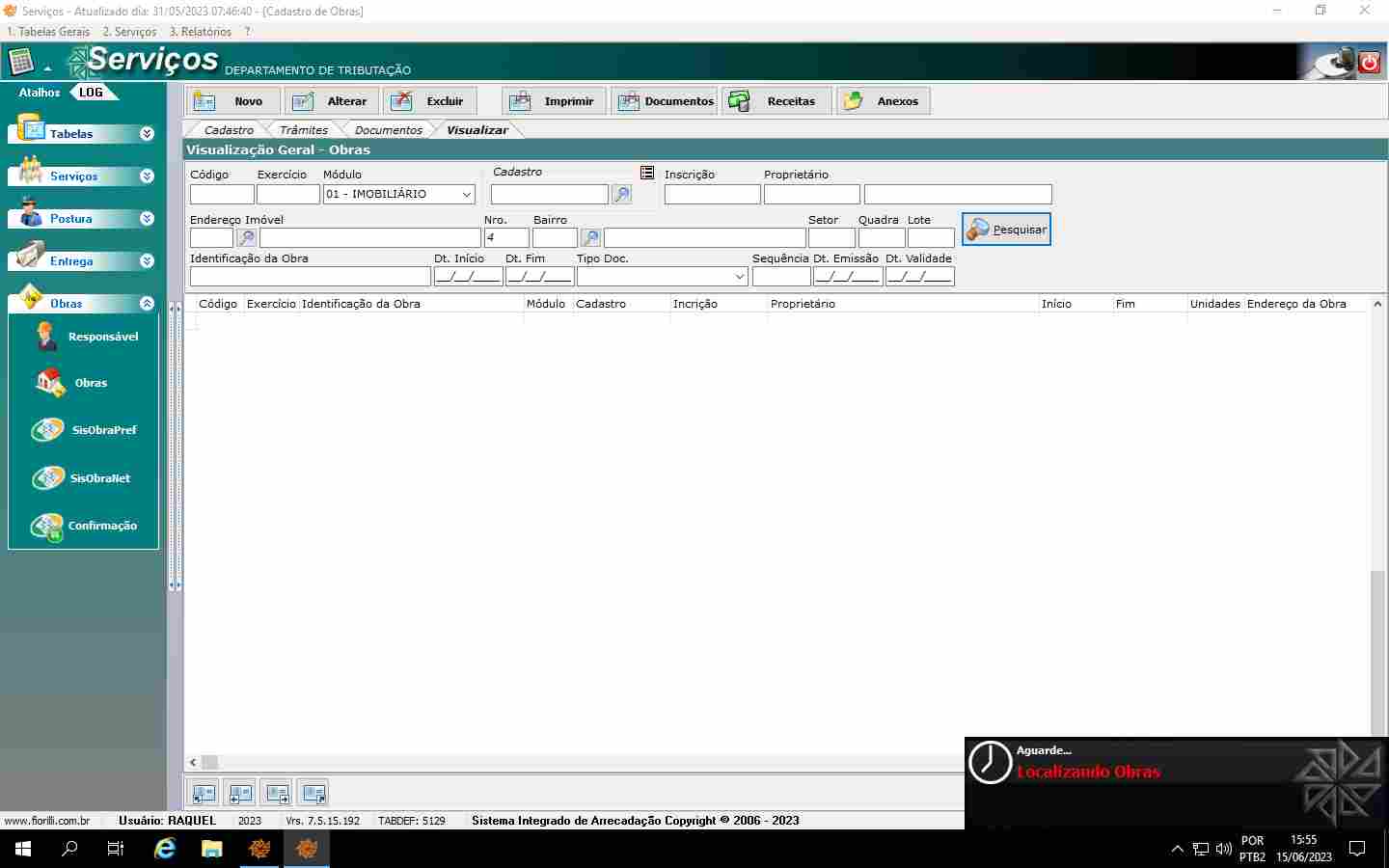Click the Bairro search magnifier icon
The height and width of the screenshot is (868, 1389).
590,237
